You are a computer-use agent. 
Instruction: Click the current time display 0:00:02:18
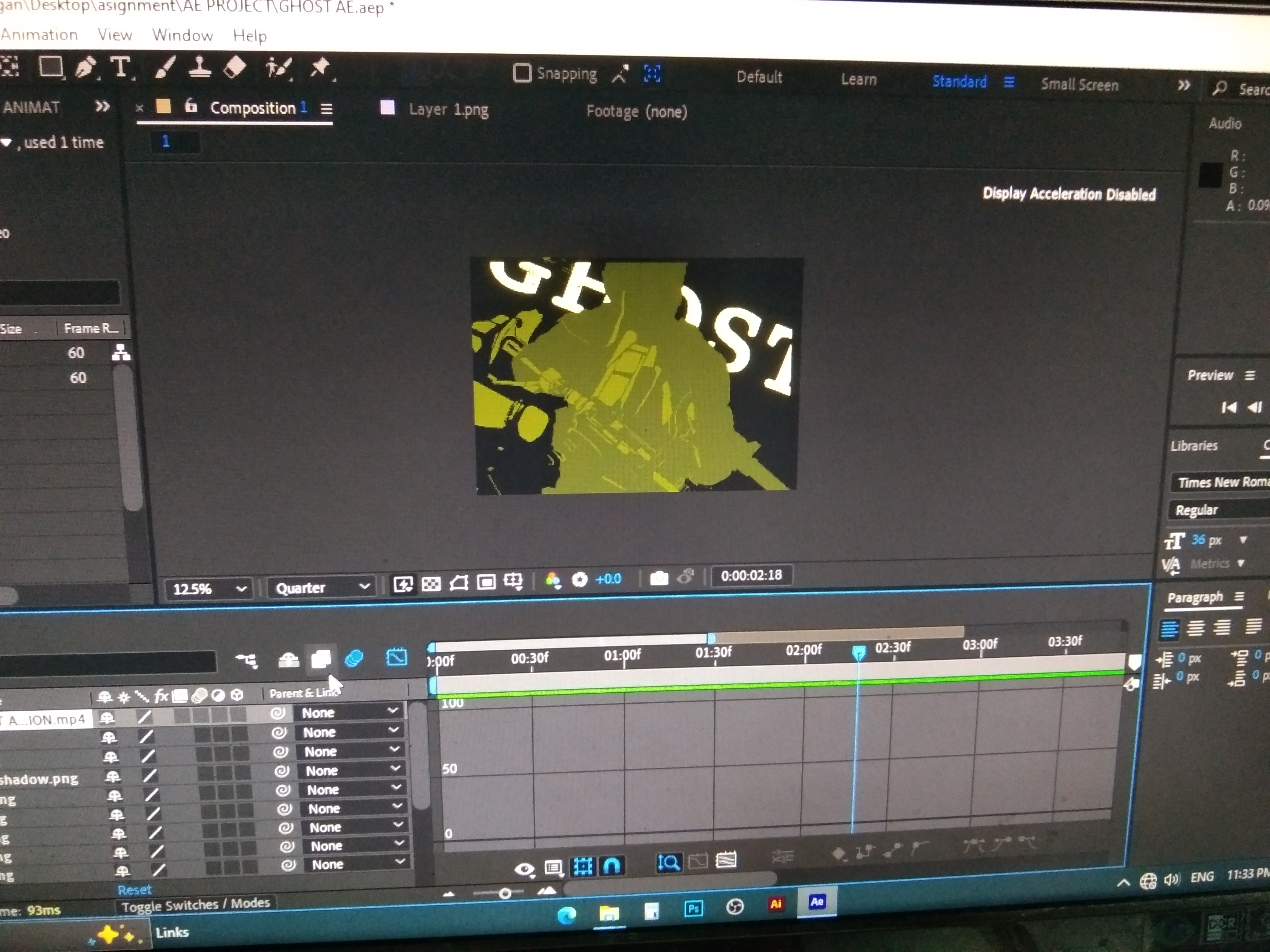click(x=752, y=575)
